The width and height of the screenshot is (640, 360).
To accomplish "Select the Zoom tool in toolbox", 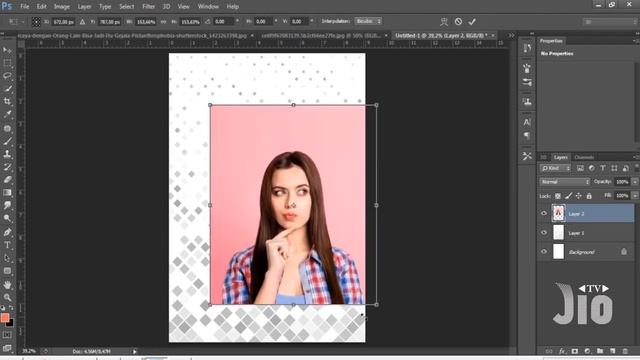I will (x=7, y=297).
